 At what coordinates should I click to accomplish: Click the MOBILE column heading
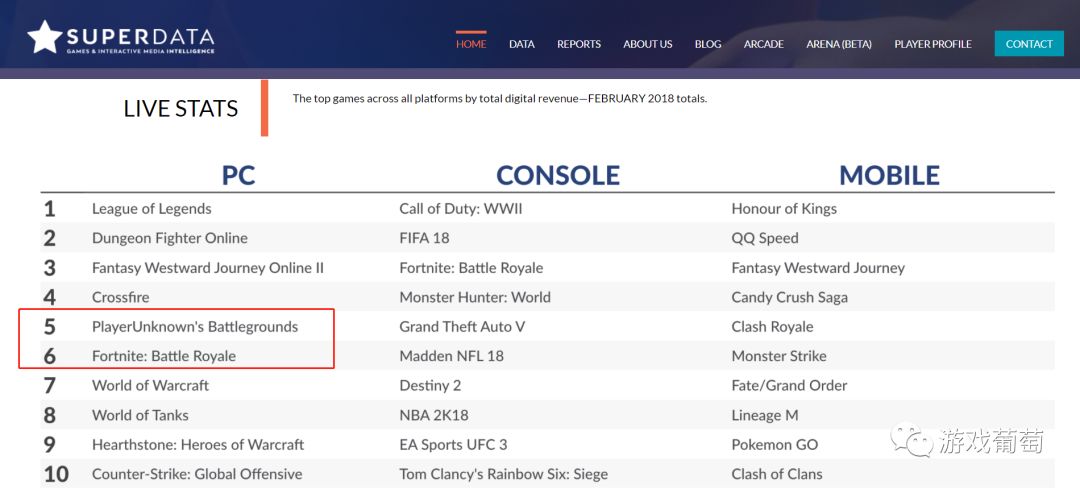pyautogui.click(x=889, y=175)
